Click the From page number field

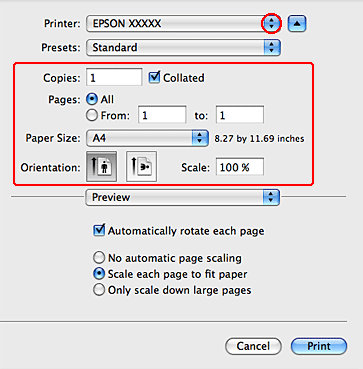click(x=162, y=115)
